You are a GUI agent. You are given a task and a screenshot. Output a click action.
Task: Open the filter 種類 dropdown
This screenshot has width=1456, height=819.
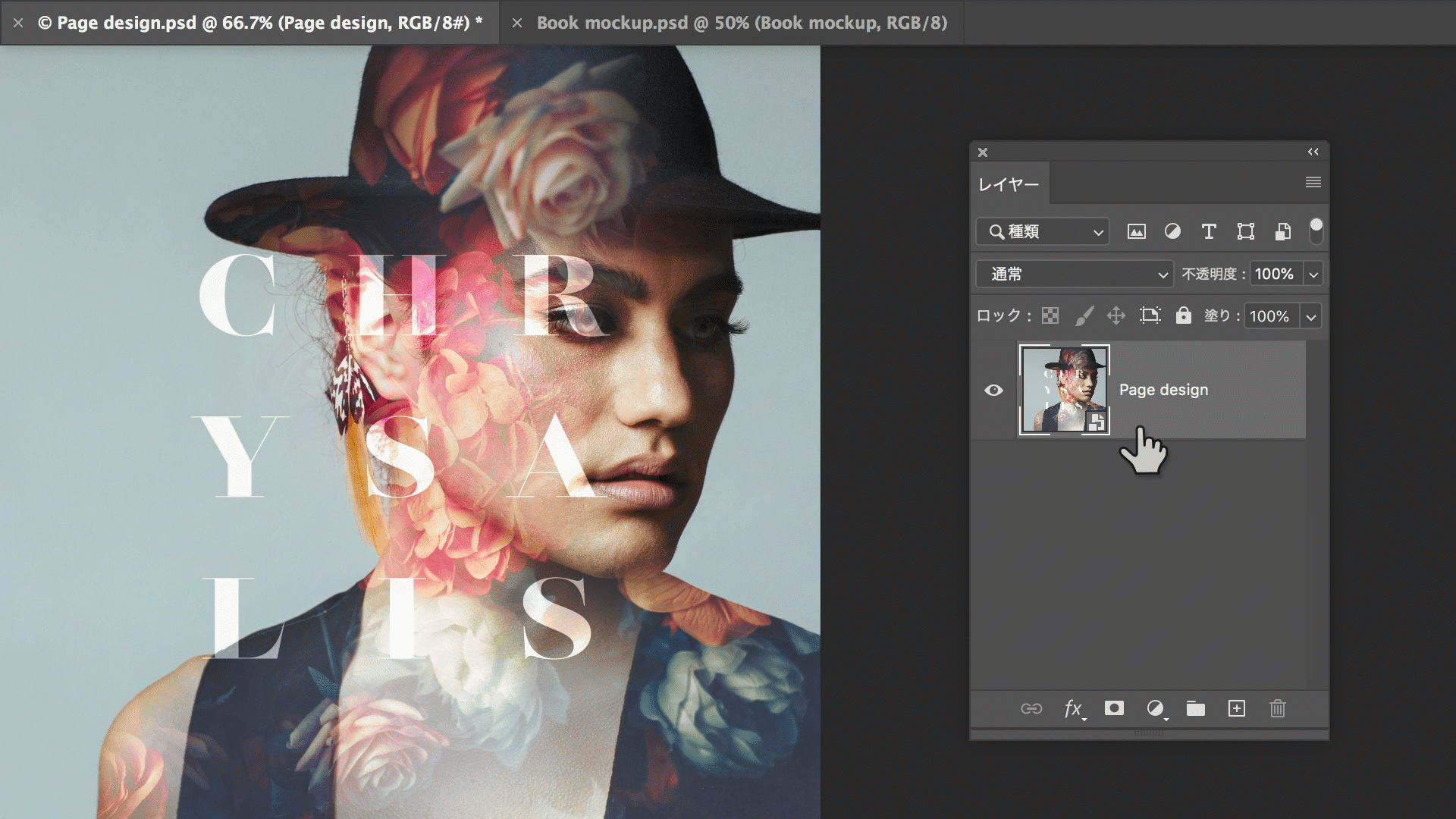(x=1043, y=232)
